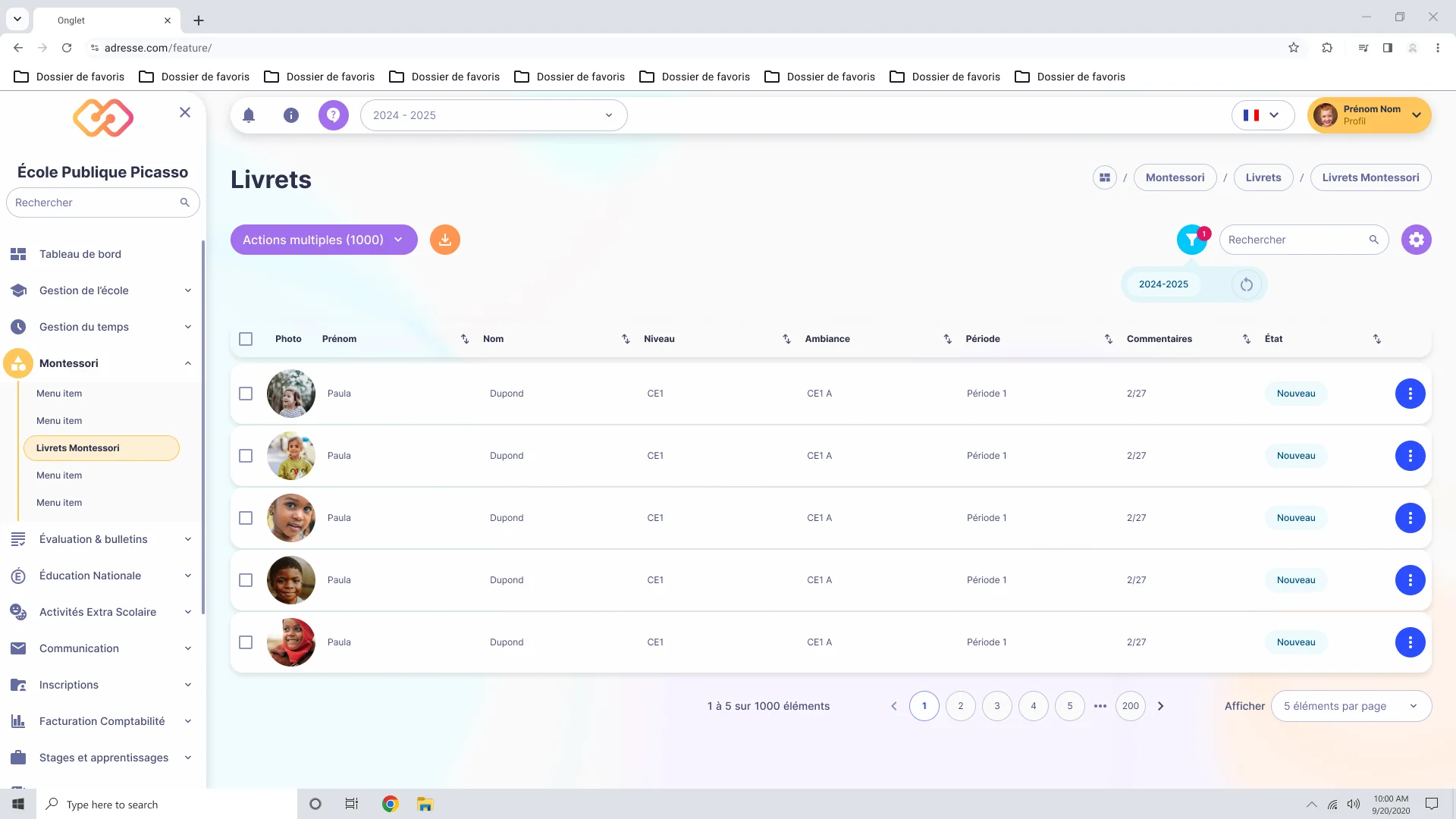Screen dimensions: 1456x819
Task: Sort table by Niveau column arrows
Action: [786, 339]
